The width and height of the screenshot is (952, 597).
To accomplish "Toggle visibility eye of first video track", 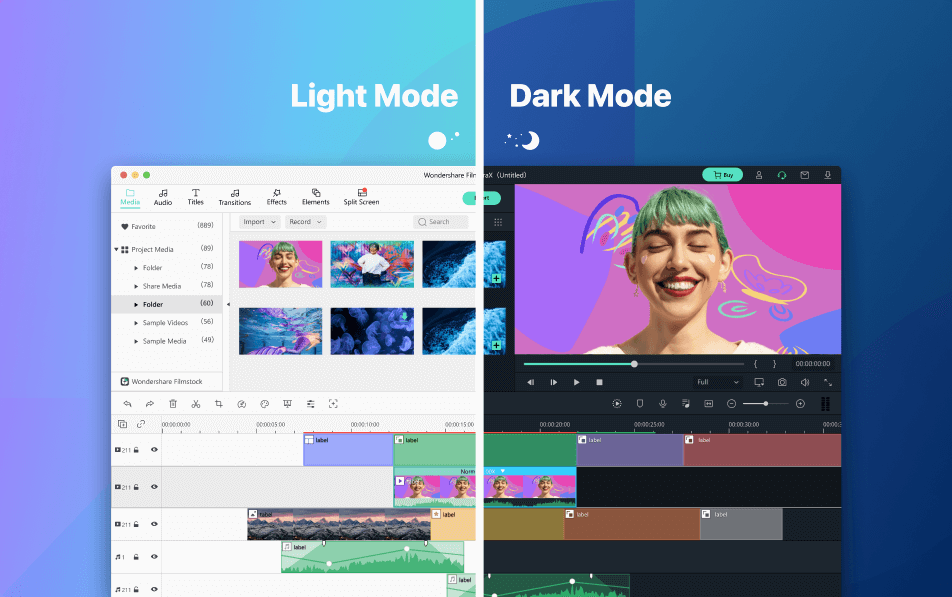I will point(154,450).
